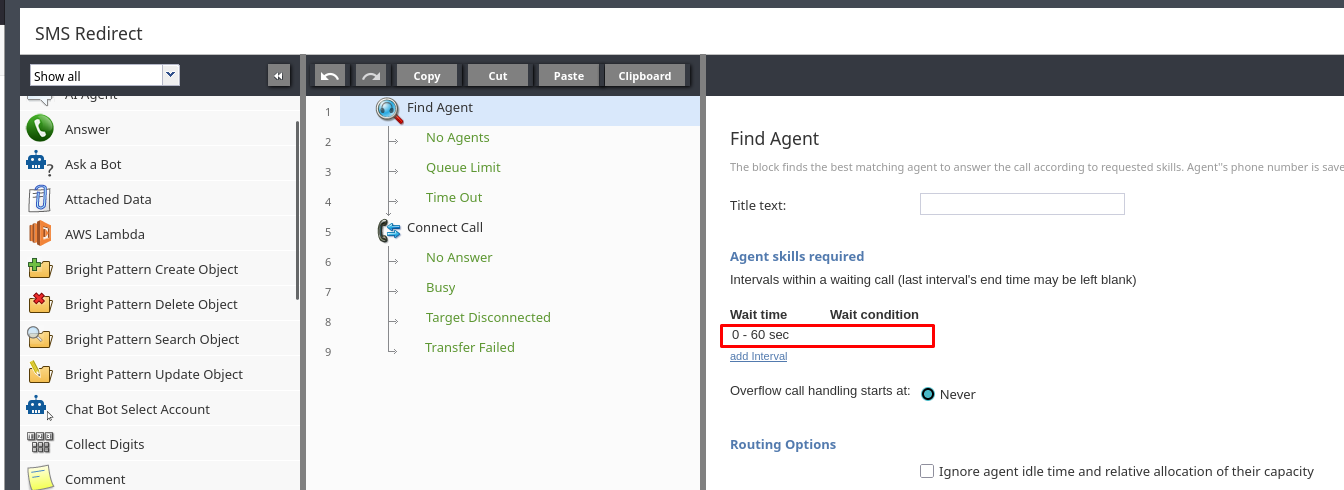Image resolution: width=1344 pixels, height=490 pixels.
Task: Click the Attached Data paperclip icon
Action: 40,199
